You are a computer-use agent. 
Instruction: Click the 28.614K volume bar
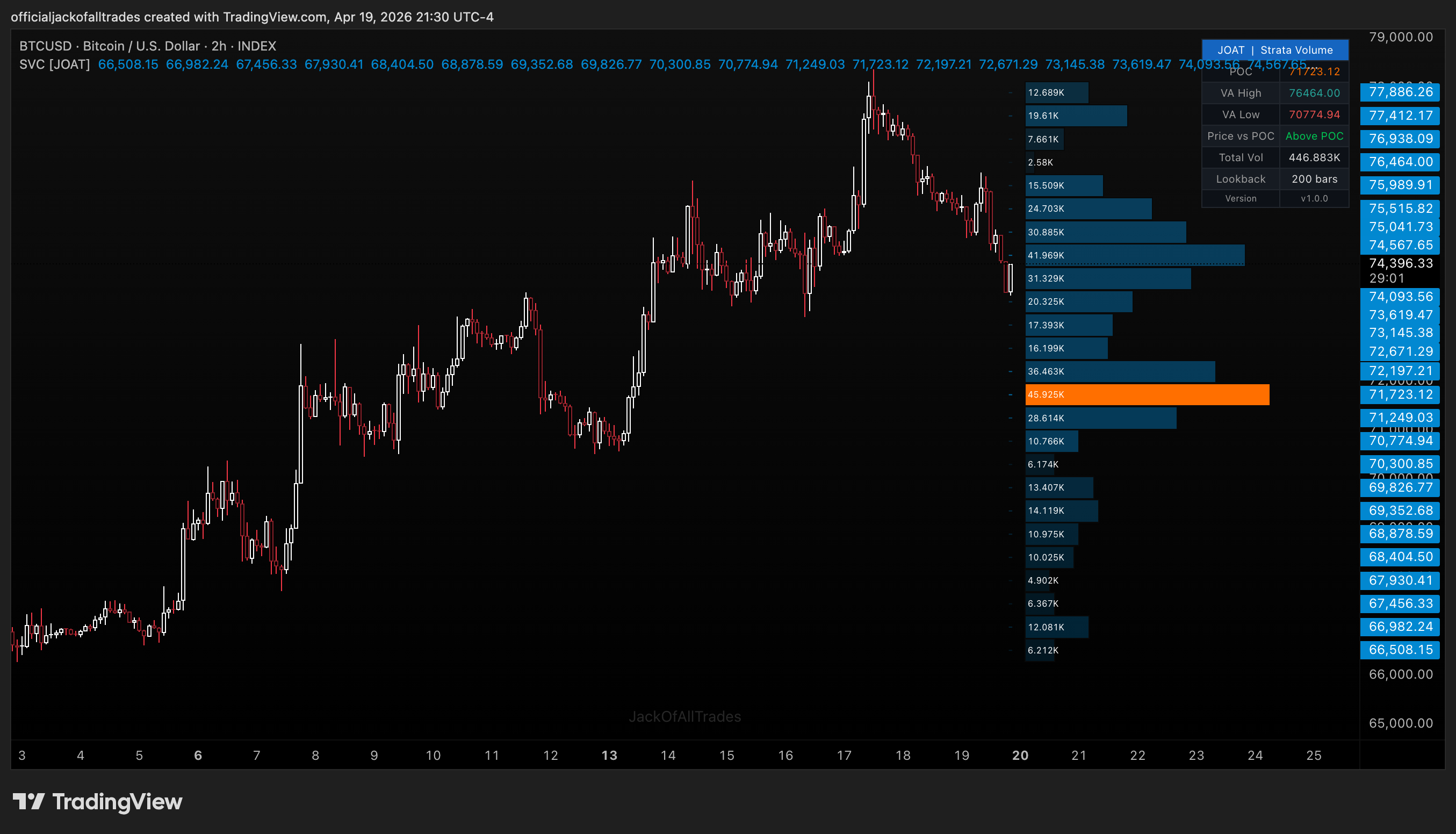point(1100,418)
